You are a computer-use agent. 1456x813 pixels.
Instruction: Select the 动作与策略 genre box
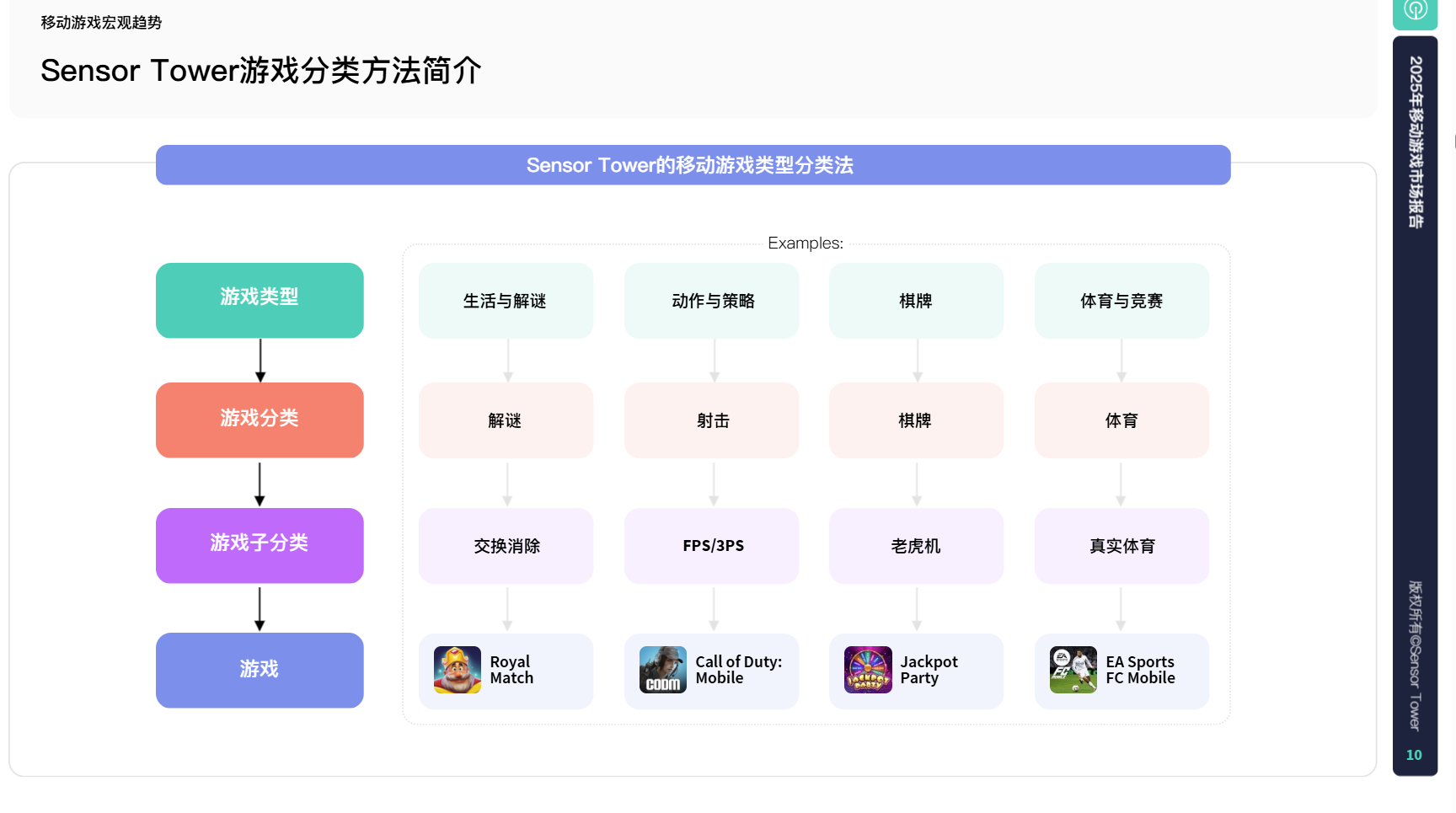click(x=712, y=301)
